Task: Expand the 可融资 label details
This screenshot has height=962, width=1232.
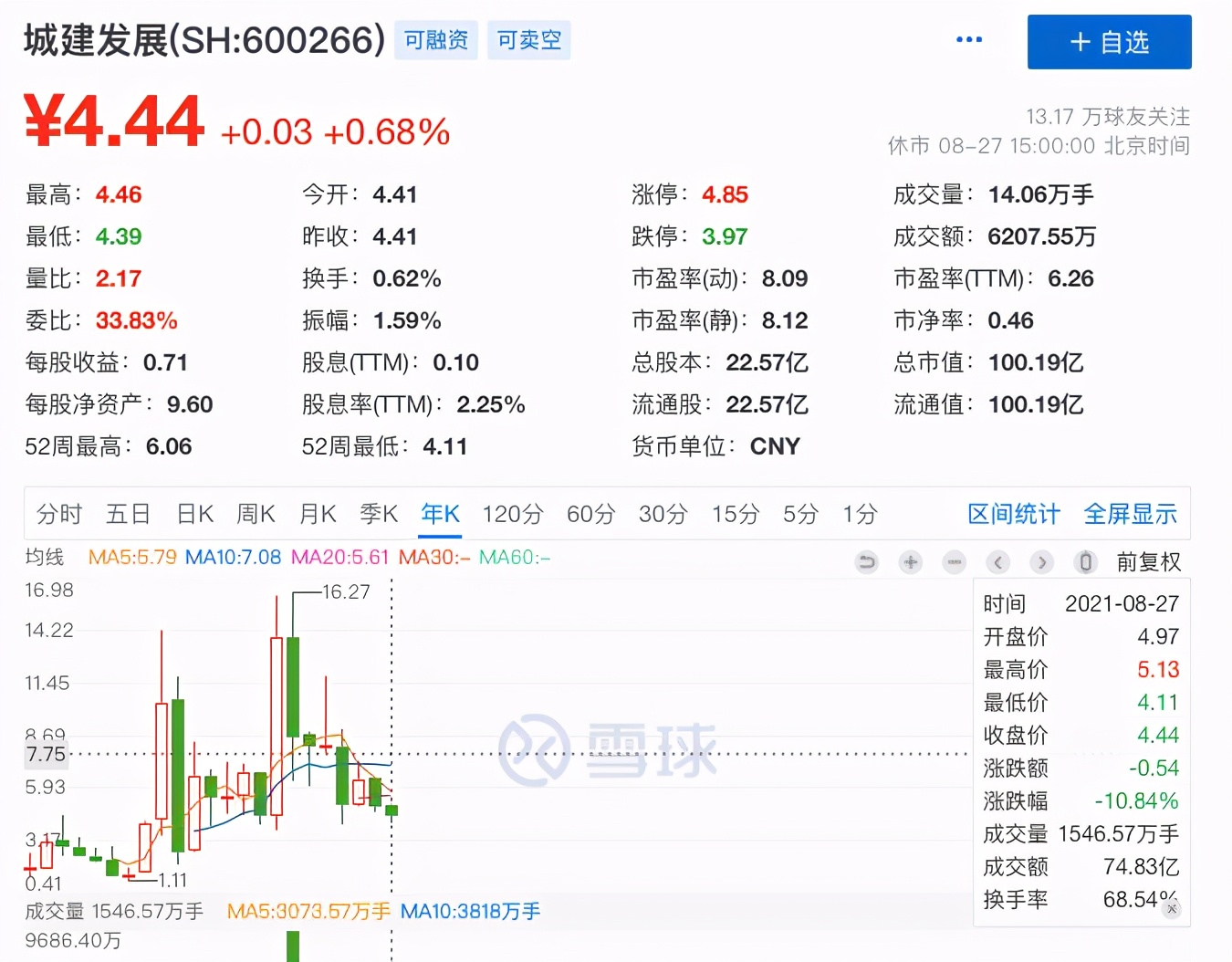Action: [x=435, y=39]
